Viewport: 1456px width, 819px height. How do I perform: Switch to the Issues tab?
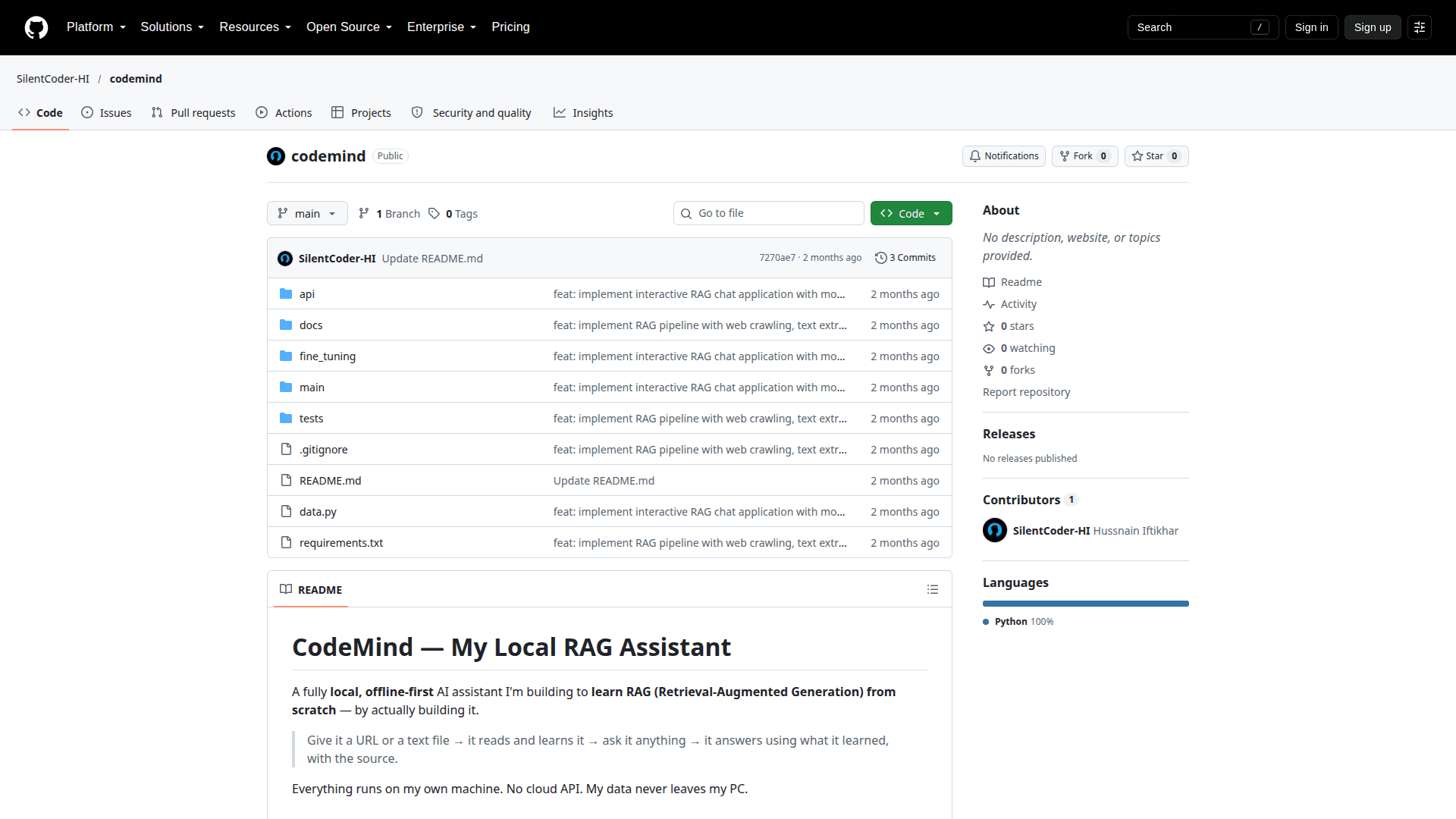point(107,113)
